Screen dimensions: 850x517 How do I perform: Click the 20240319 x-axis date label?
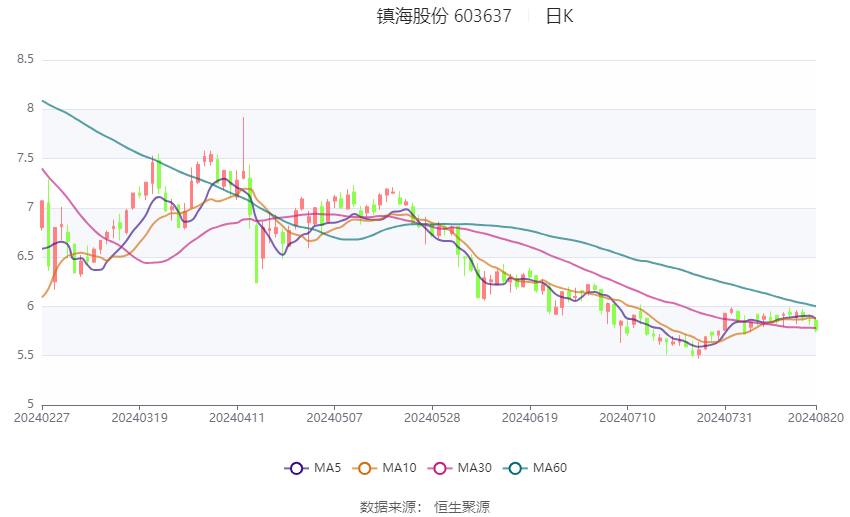pyautogui.click(x=139, y=418)
